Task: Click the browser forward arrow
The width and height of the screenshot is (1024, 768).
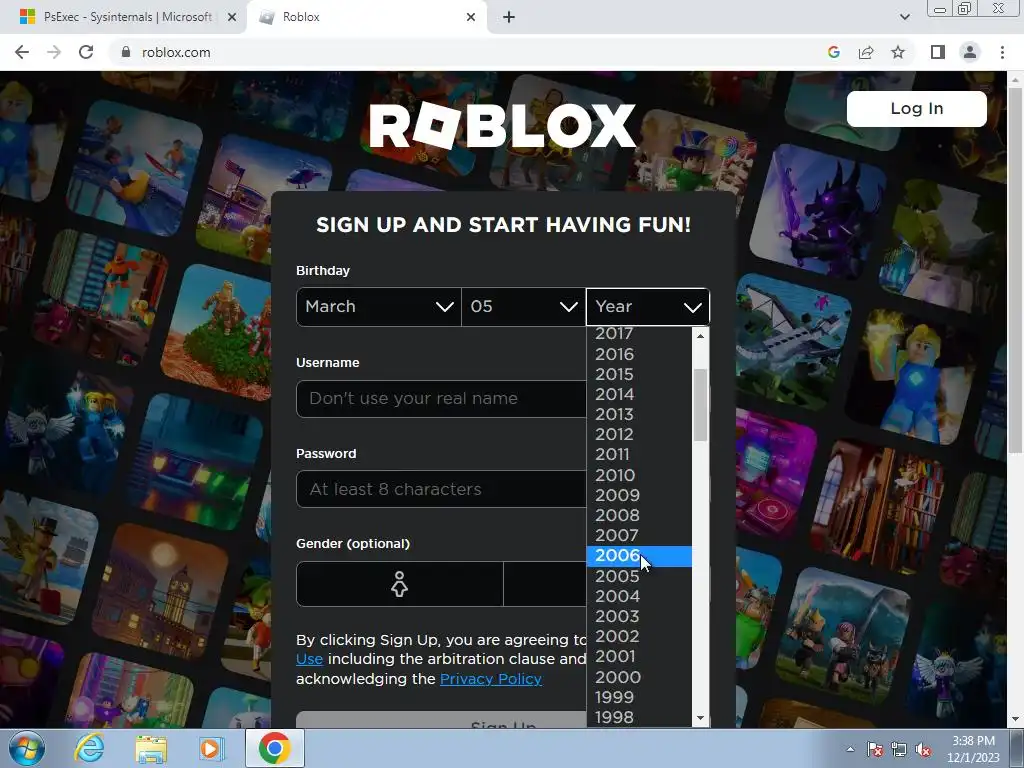Action: click(54, 52)
